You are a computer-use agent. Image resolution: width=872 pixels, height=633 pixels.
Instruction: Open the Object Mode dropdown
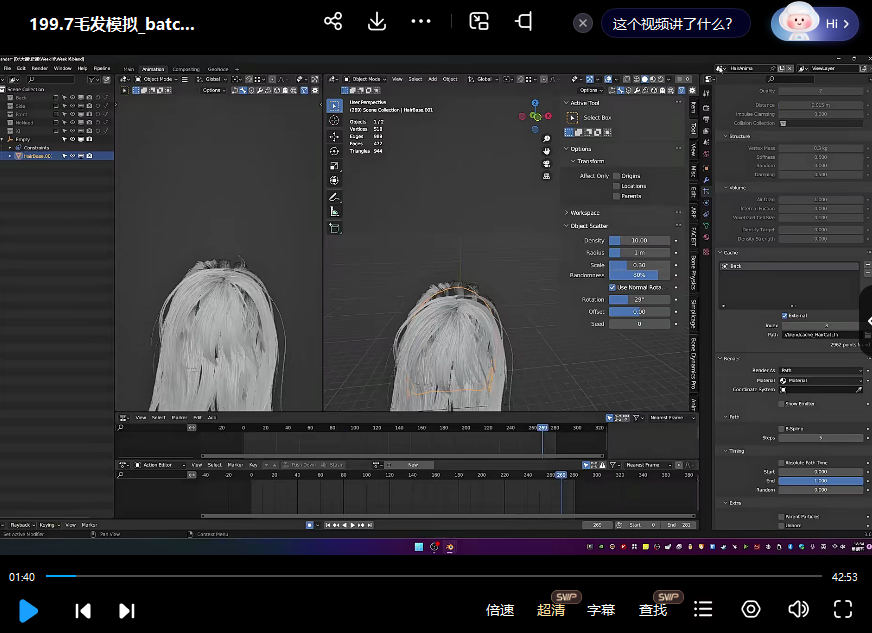365,79
